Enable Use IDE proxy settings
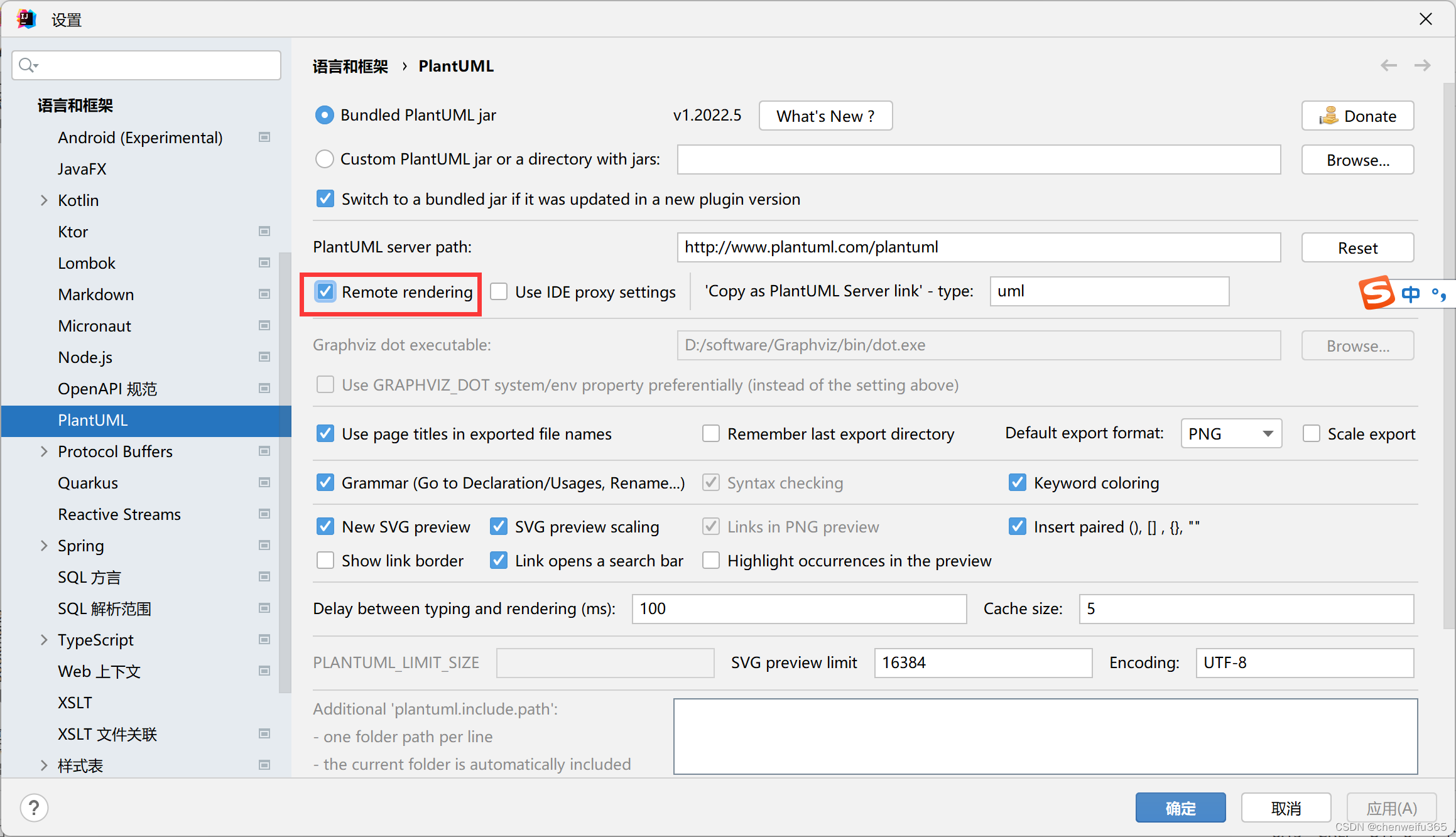1456x837 pixels. (499, 292)
